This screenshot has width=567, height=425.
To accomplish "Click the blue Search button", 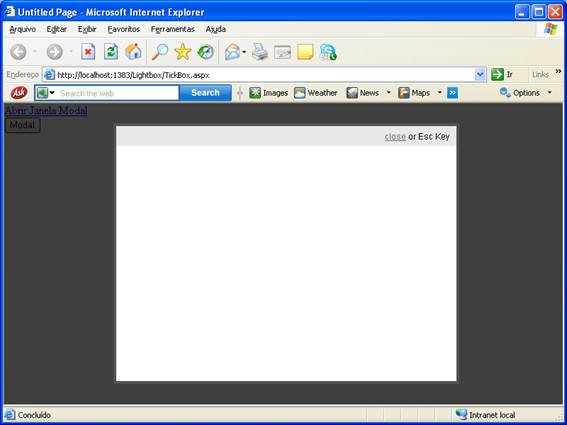I will [205, 93].
